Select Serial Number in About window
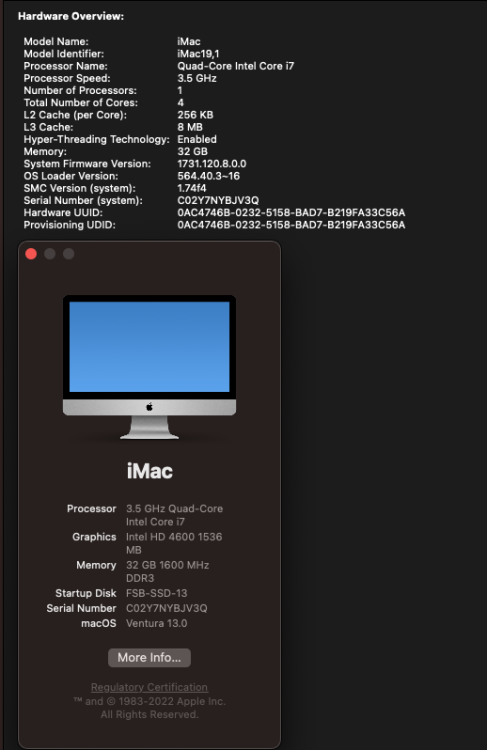This screenshot has height=750, width=487. coord(166,608)
